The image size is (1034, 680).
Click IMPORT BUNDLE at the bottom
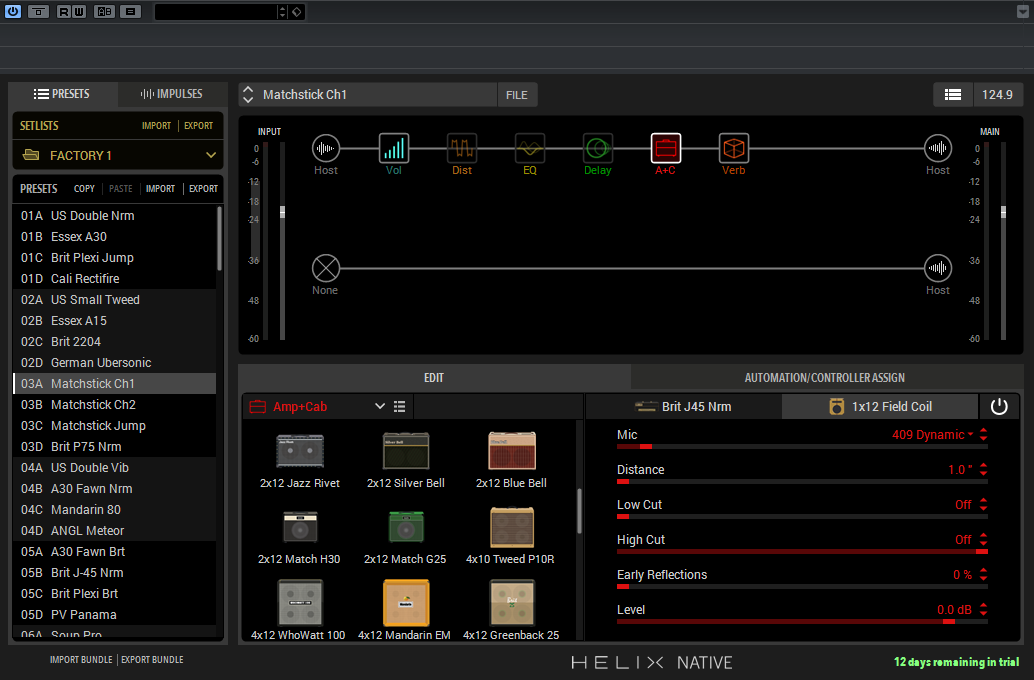pos(81,660)
